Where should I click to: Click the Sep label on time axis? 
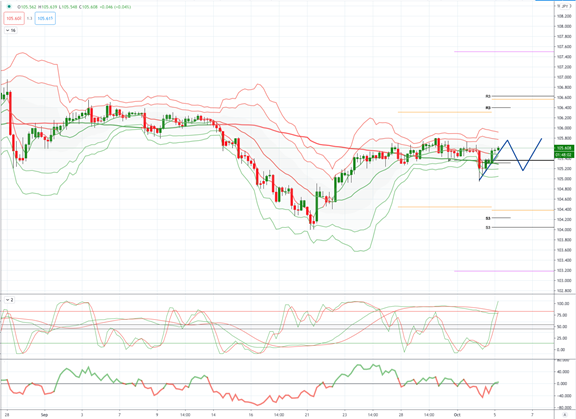44,415
